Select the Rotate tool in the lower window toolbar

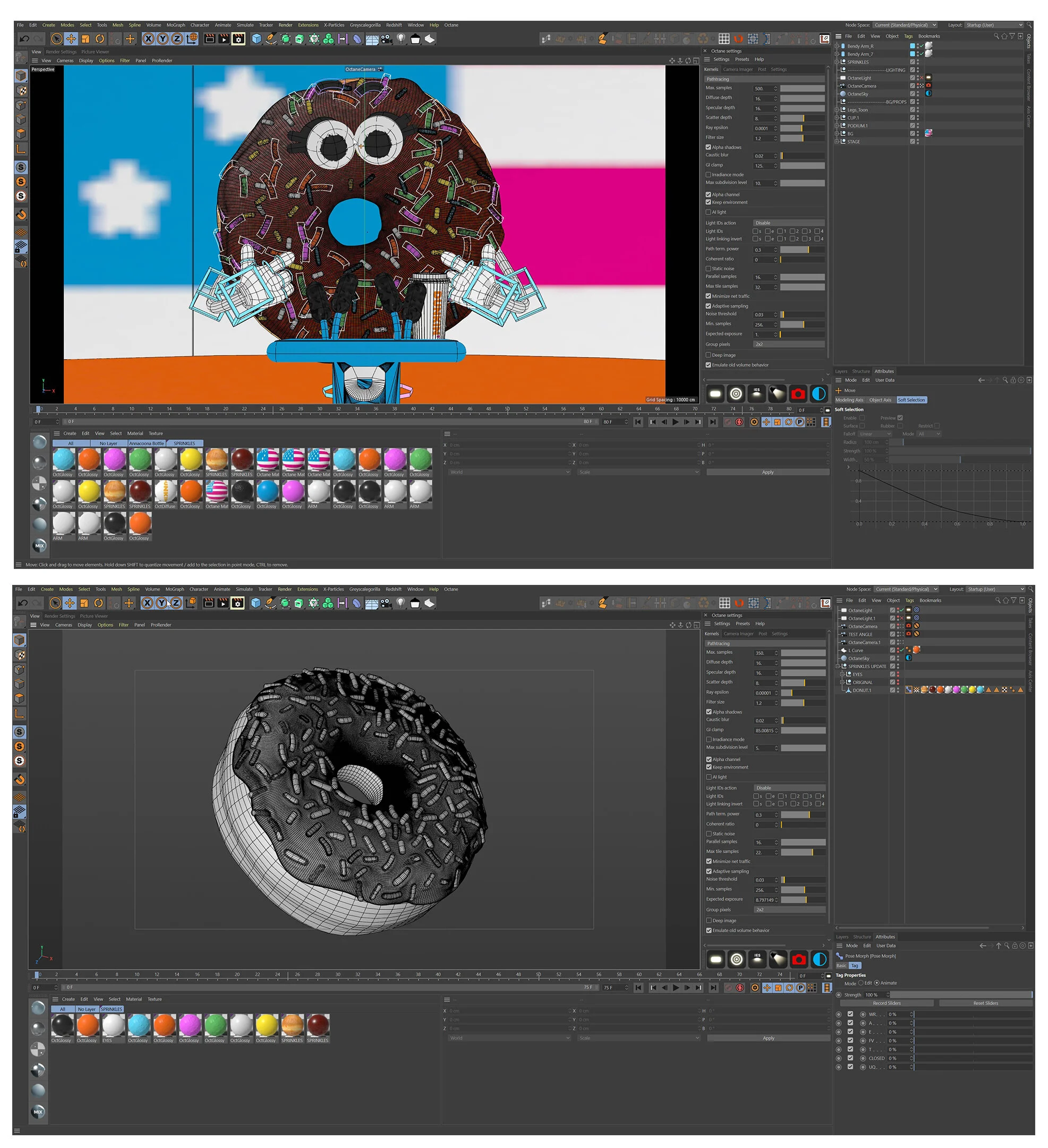pyautogui.click(x=98, y=603)
